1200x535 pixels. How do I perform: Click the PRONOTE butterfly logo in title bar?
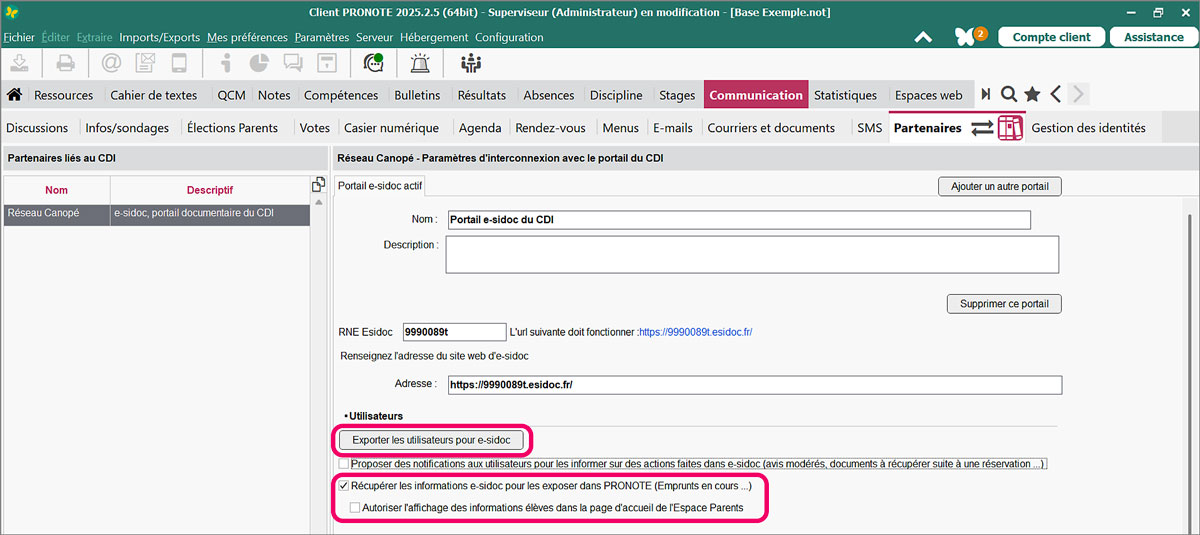pos(11,12)
